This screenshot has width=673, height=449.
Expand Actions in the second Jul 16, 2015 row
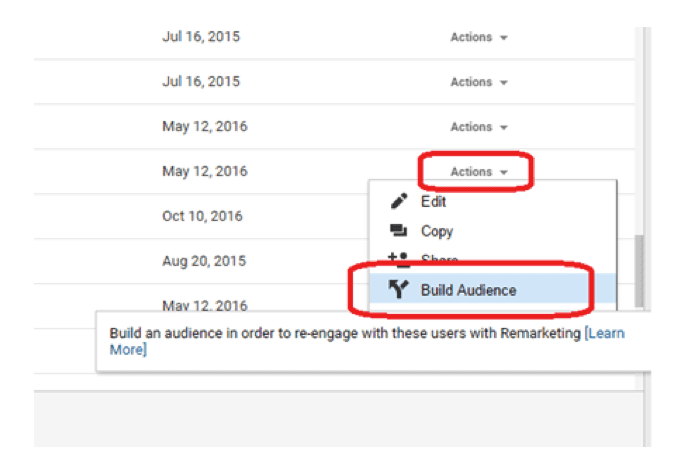pyautogui.click(x=478, y=82)
